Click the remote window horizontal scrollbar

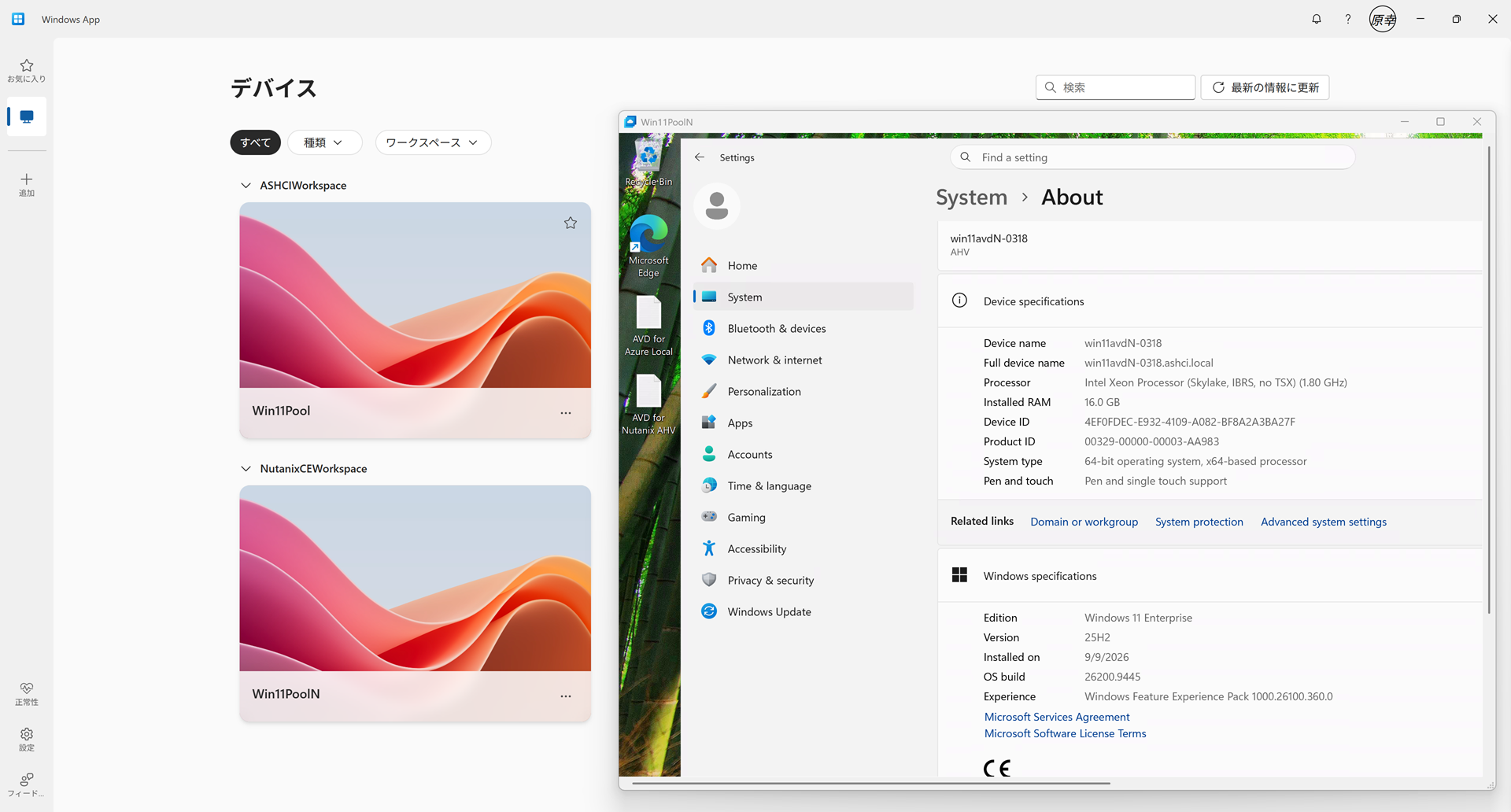tap(870, 784)
